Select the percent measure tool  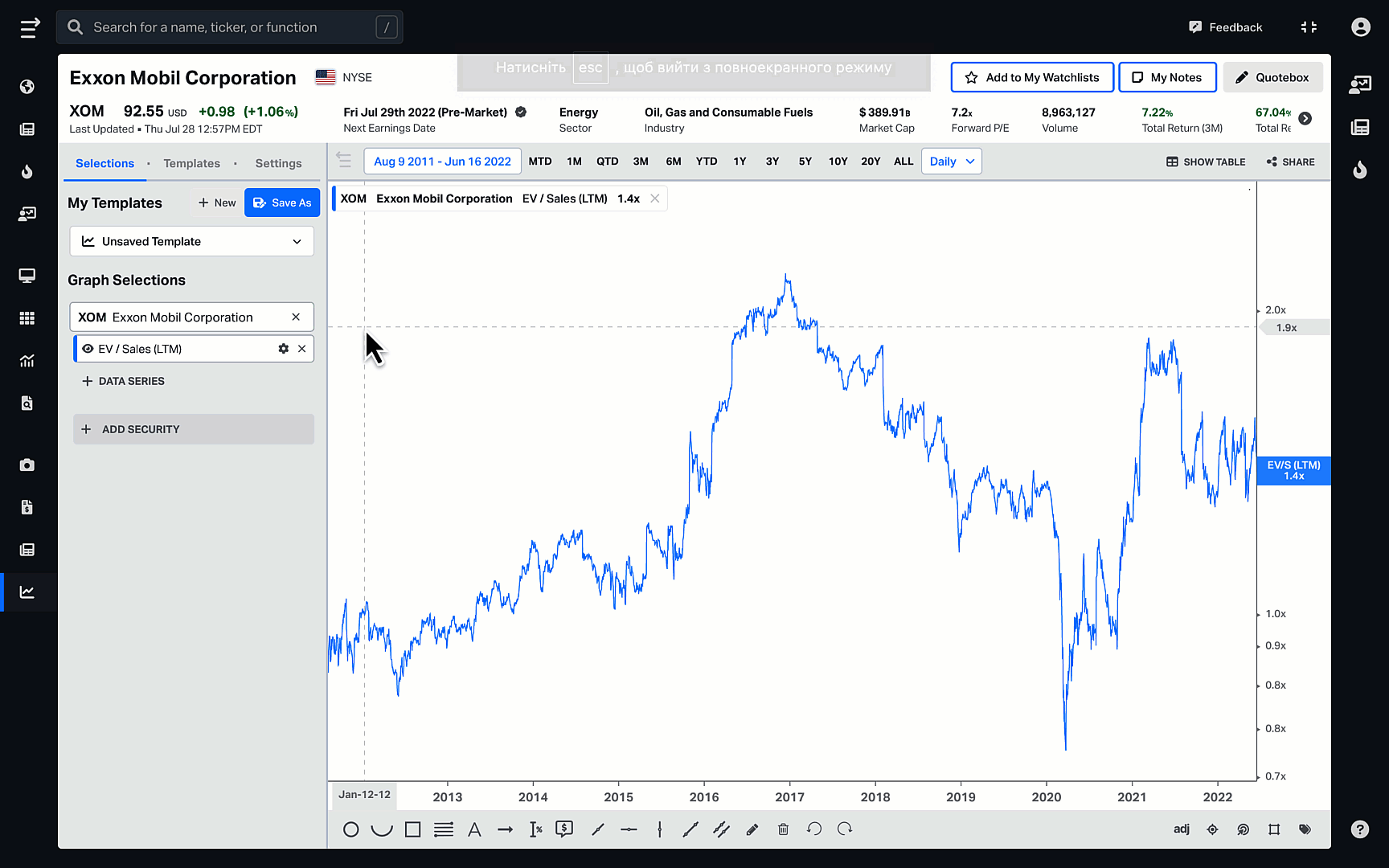(x=536, y=829)
